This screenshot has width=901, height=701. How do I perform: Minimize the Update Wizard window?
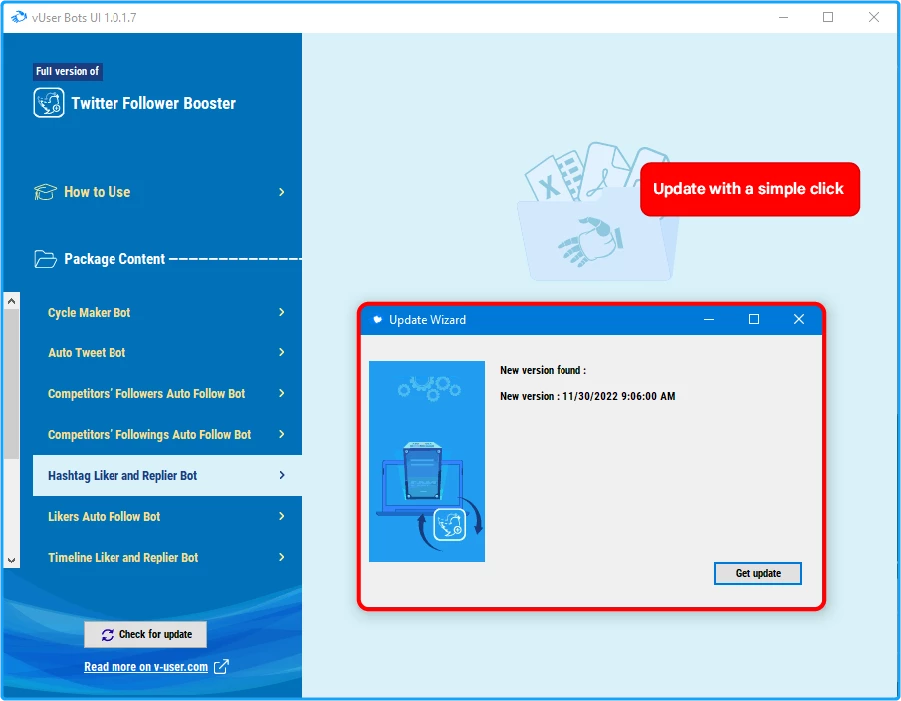709,319
